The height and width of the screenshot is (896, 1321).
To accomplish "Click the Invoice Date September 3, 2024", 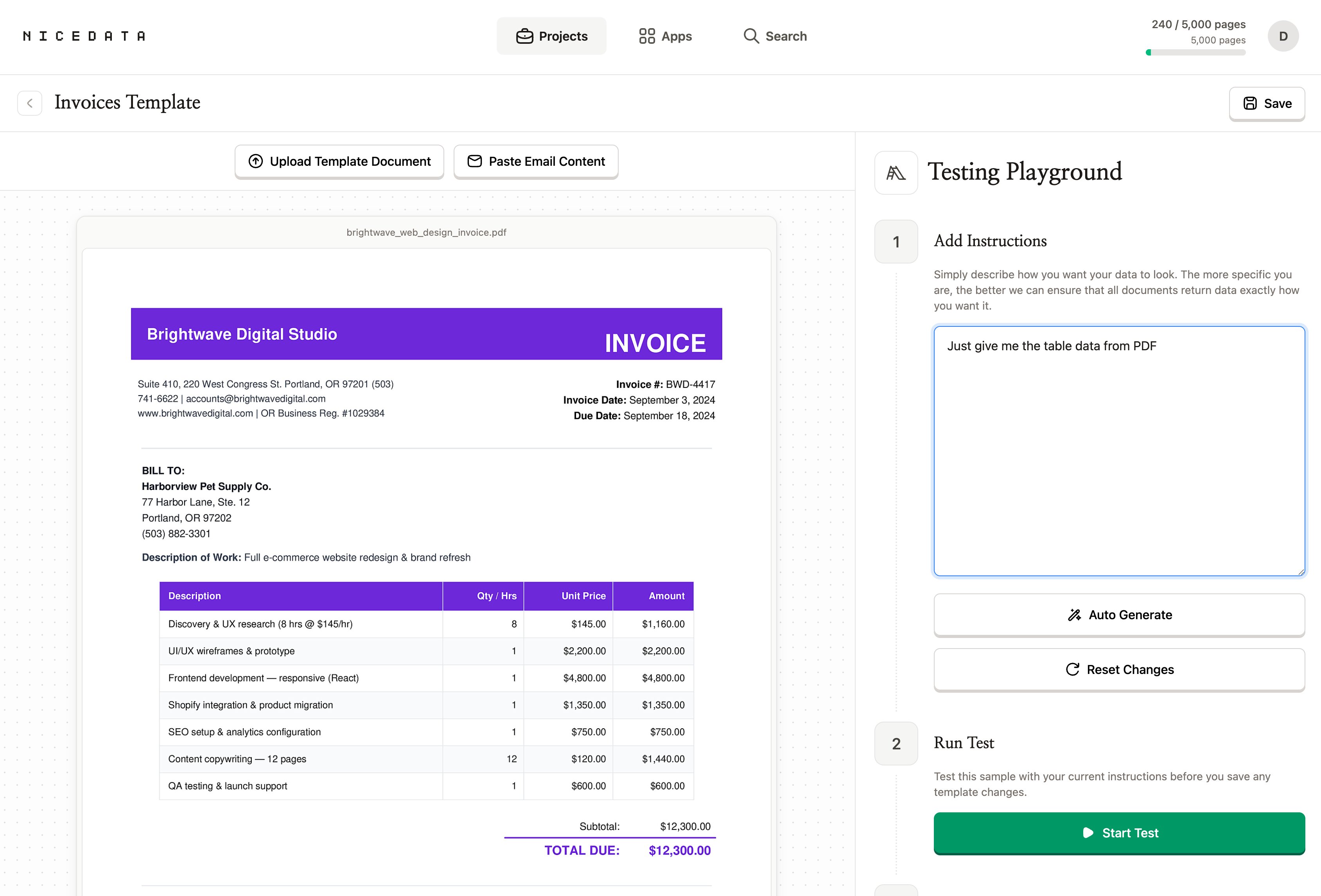I will [x=639, y=400].
